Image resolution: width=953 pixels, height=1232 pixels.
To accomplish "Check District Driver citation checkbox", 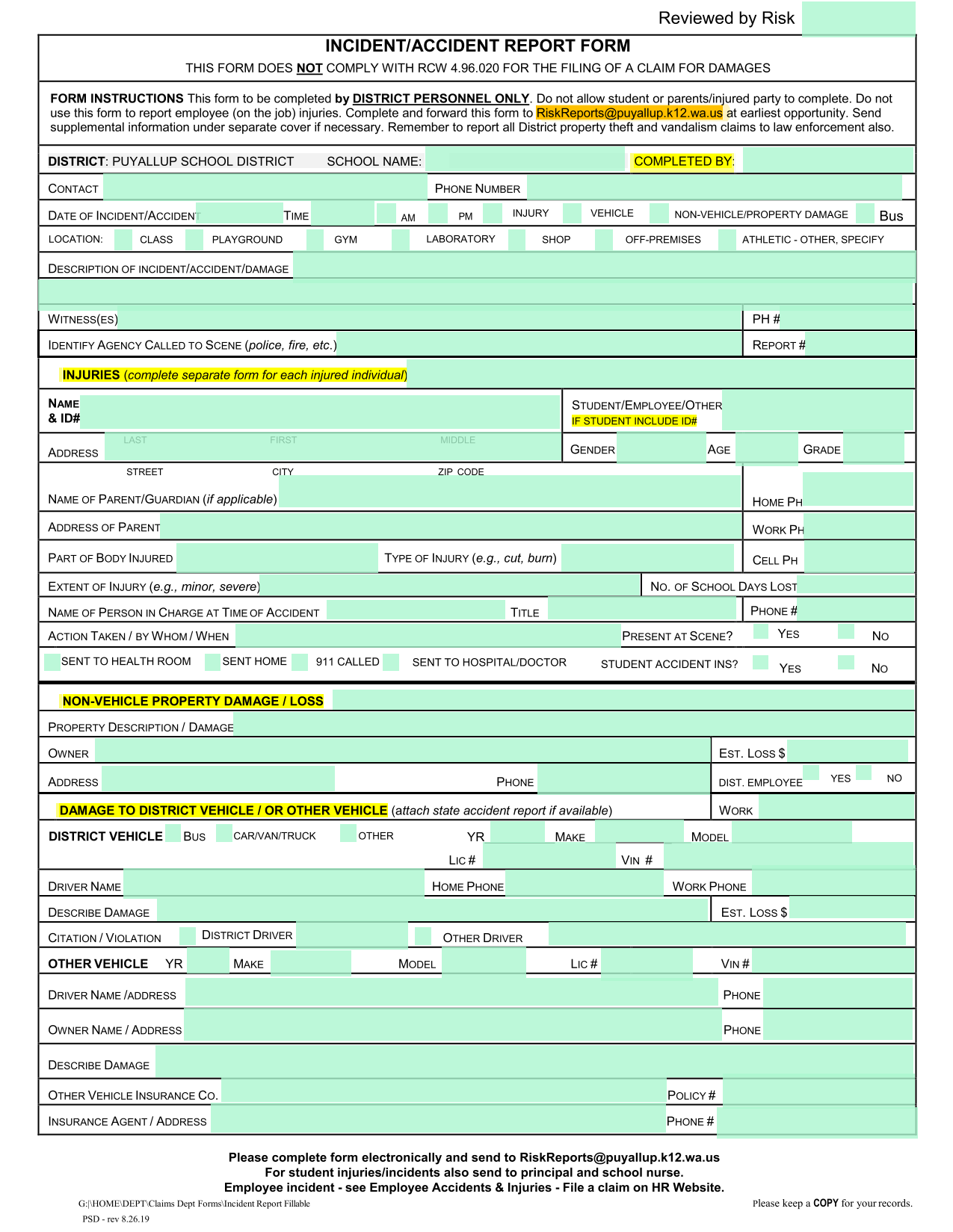I will click(x=188, y=935).
